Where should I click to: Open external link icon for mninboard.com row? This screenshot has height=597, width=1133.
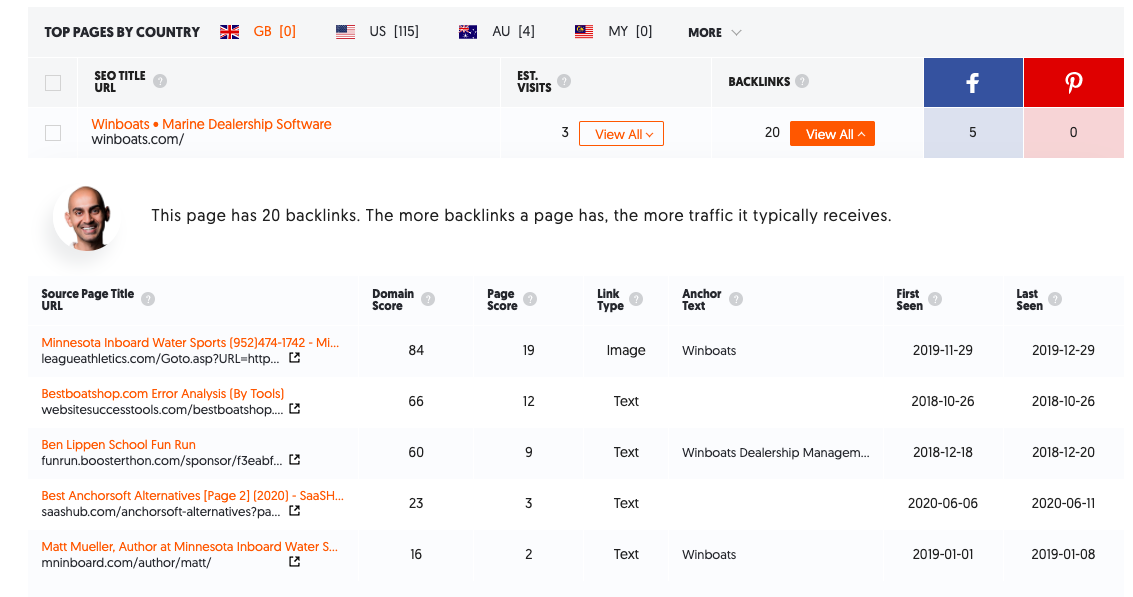[x=295, y=562]
